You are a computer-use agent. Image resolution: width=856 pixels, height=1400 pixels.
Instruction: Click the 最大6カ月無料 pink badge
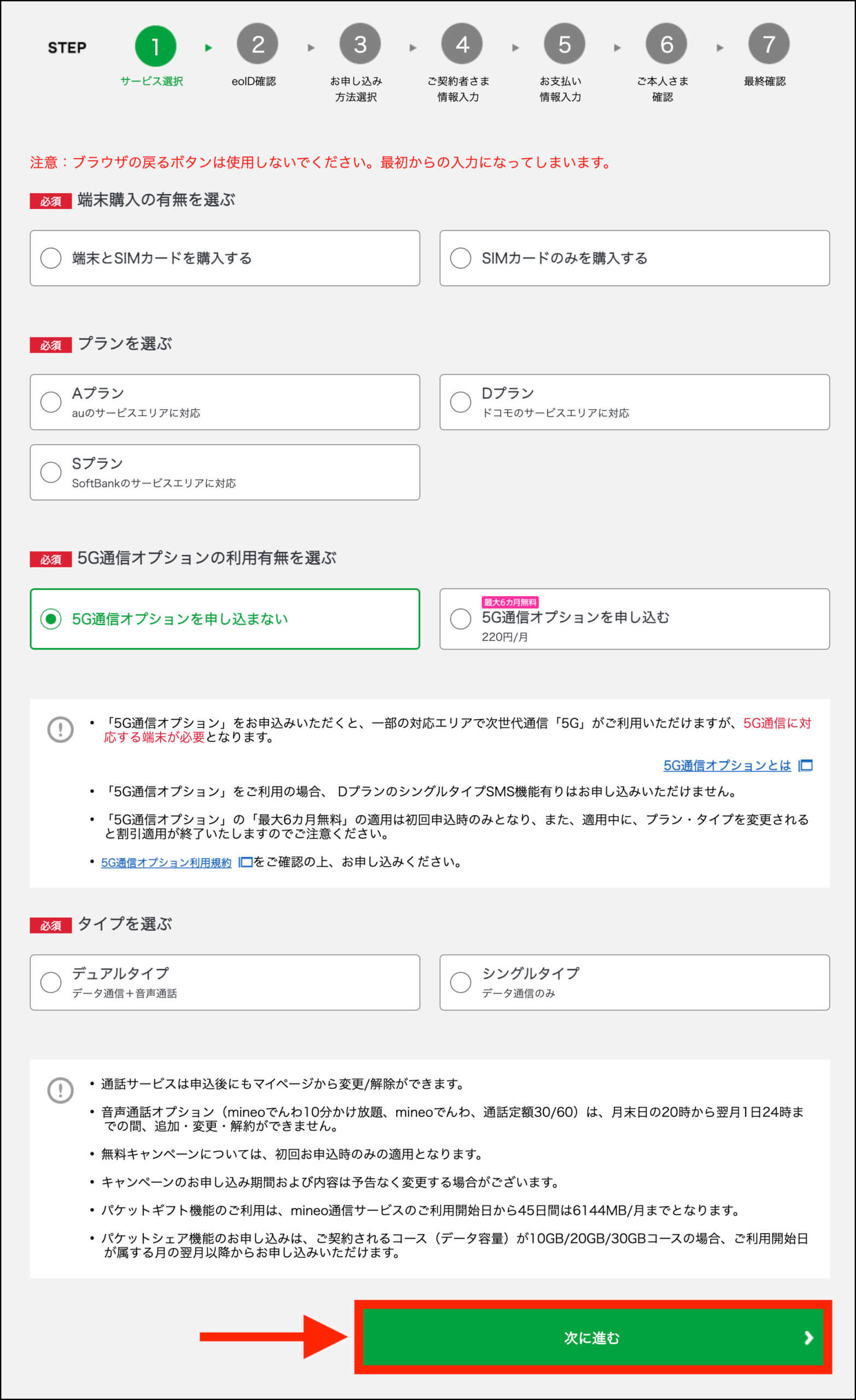[510, 602]
